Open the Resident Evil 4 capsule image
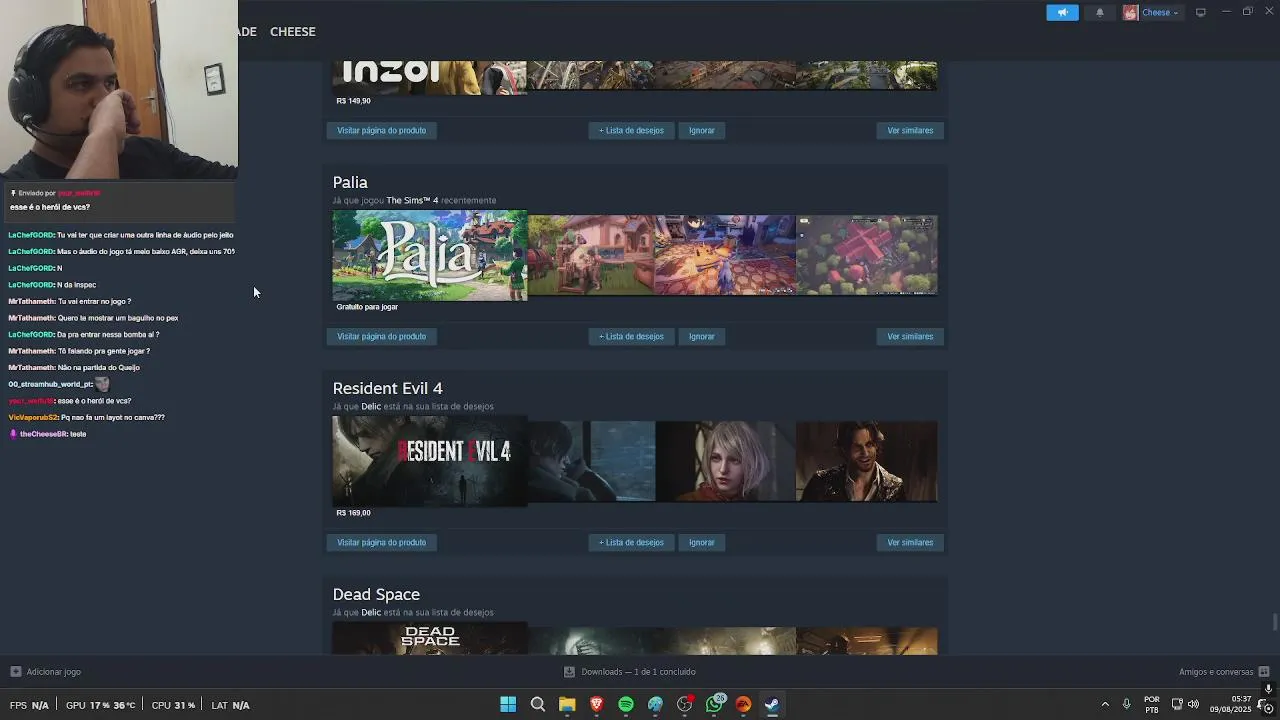1280x720 pixels. point(429,461)
